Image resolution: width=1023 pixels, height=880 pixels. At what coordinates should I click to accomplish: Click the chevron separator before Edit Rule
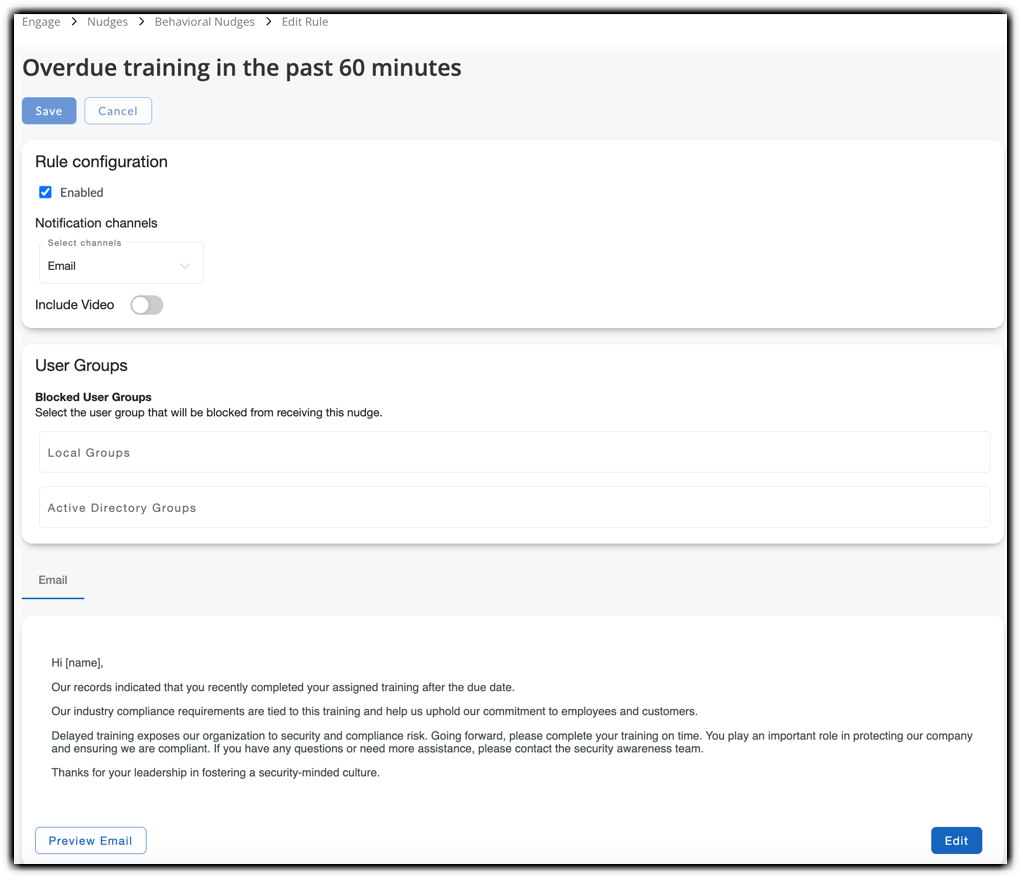click(x=268, y=22)
